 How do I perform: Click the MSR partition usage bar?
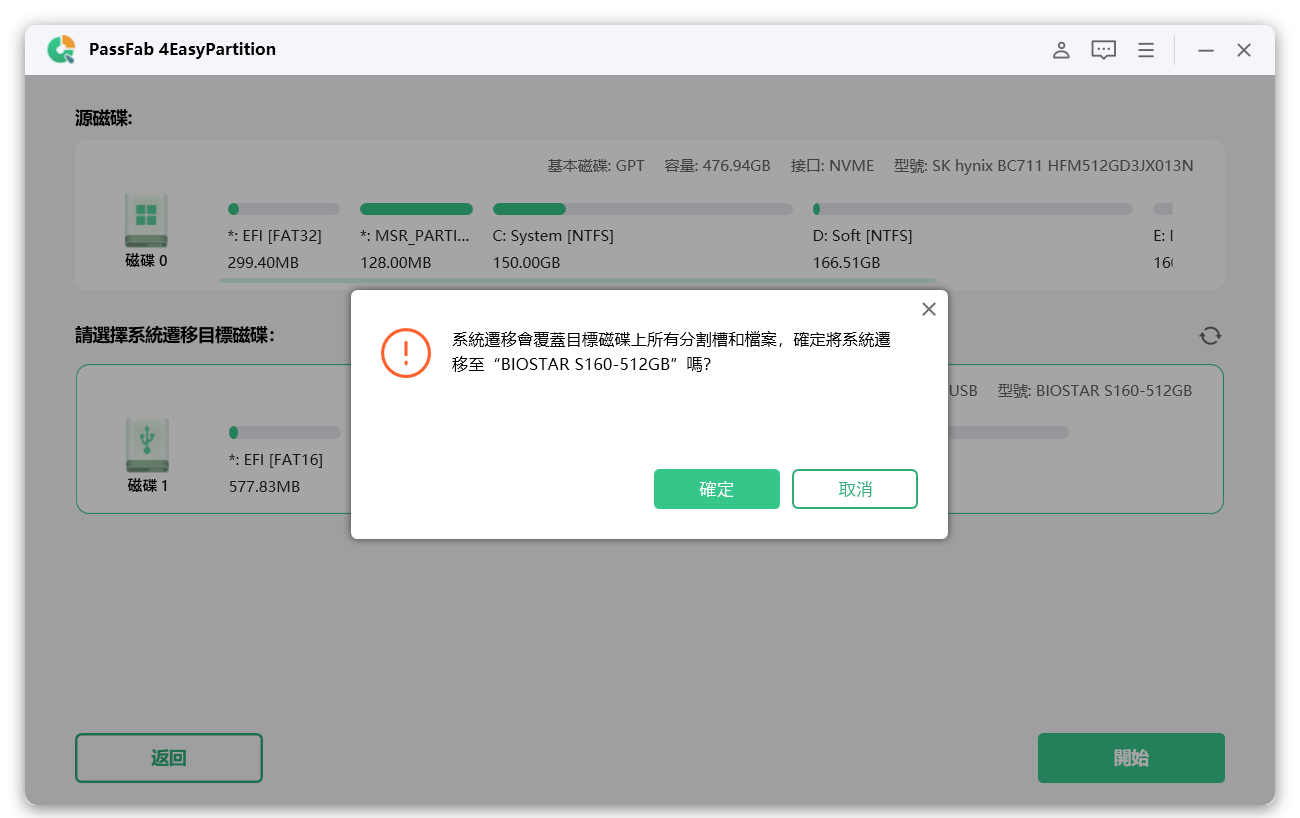(416, 209)
